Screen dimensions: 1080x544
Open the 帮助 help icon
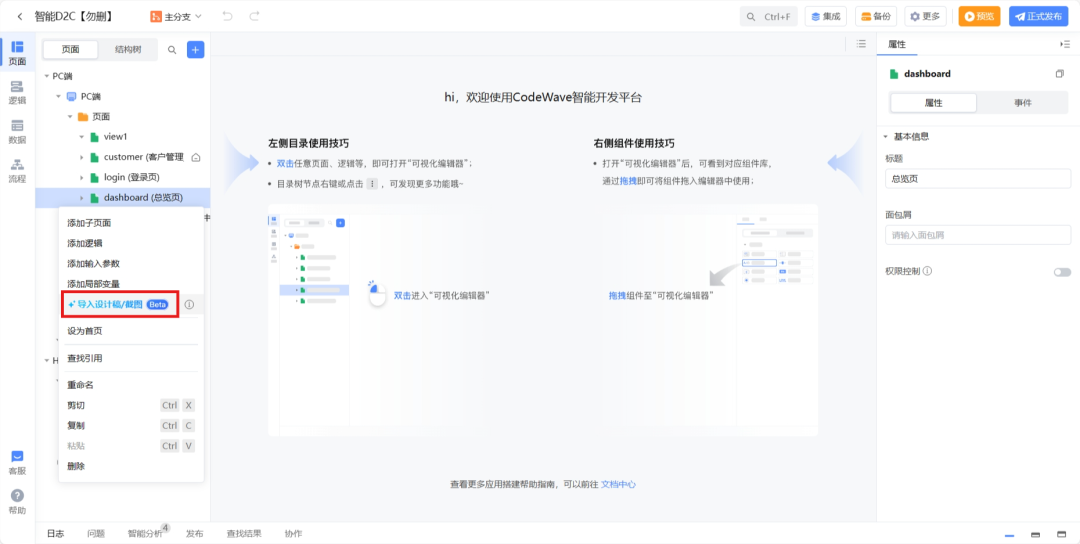coord(17,502)
